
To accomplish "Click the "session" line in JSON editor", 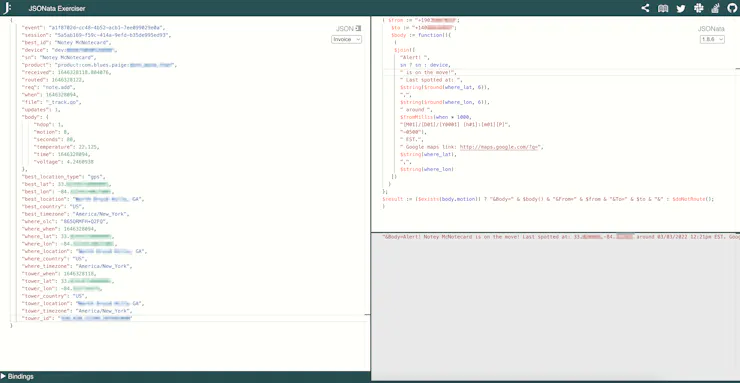I will (96, 35).
